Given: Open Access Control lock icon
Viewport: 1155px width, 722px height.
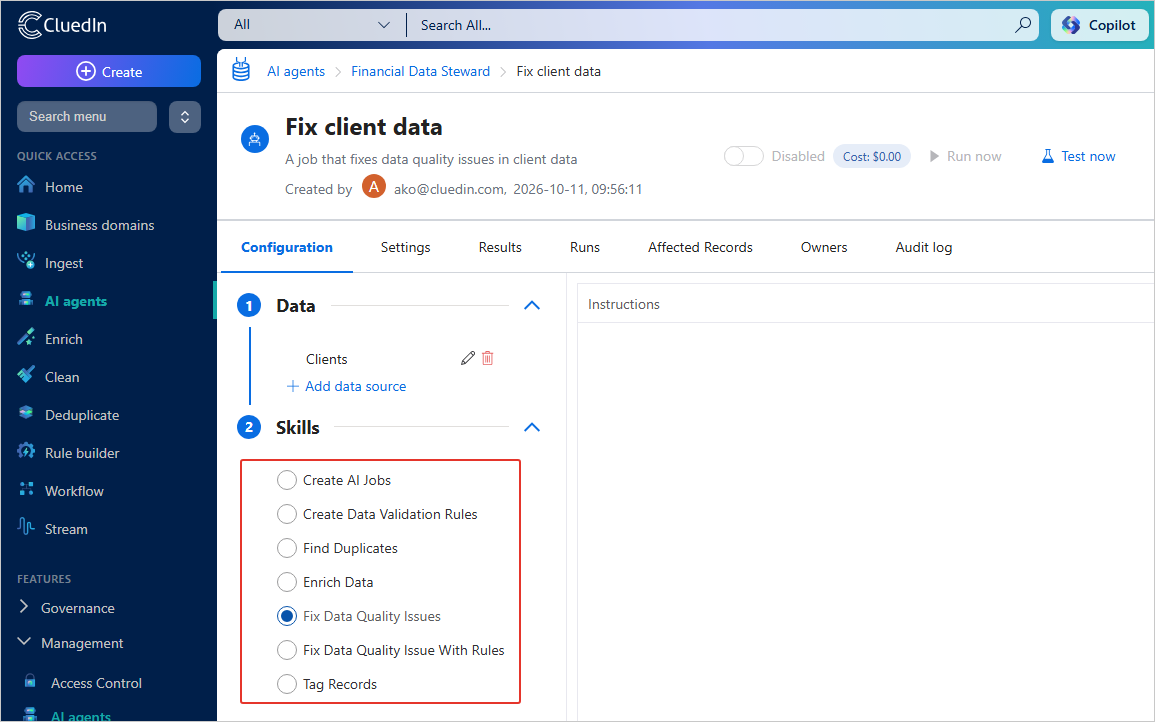Looking at the screenshot, I should pyautogui.click(x=30, y=680).
